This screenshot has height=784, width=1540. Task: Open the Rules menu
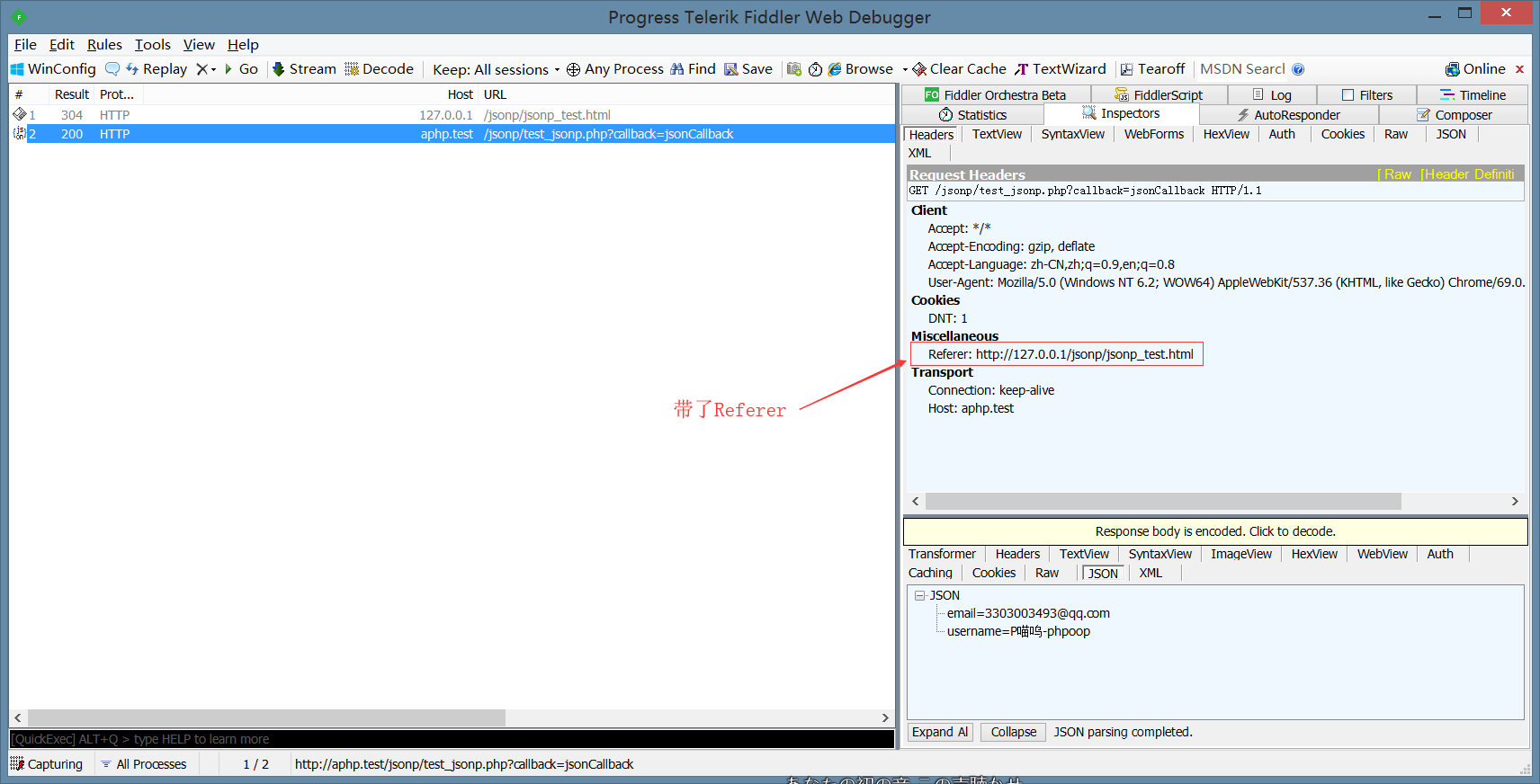point(104,45)
